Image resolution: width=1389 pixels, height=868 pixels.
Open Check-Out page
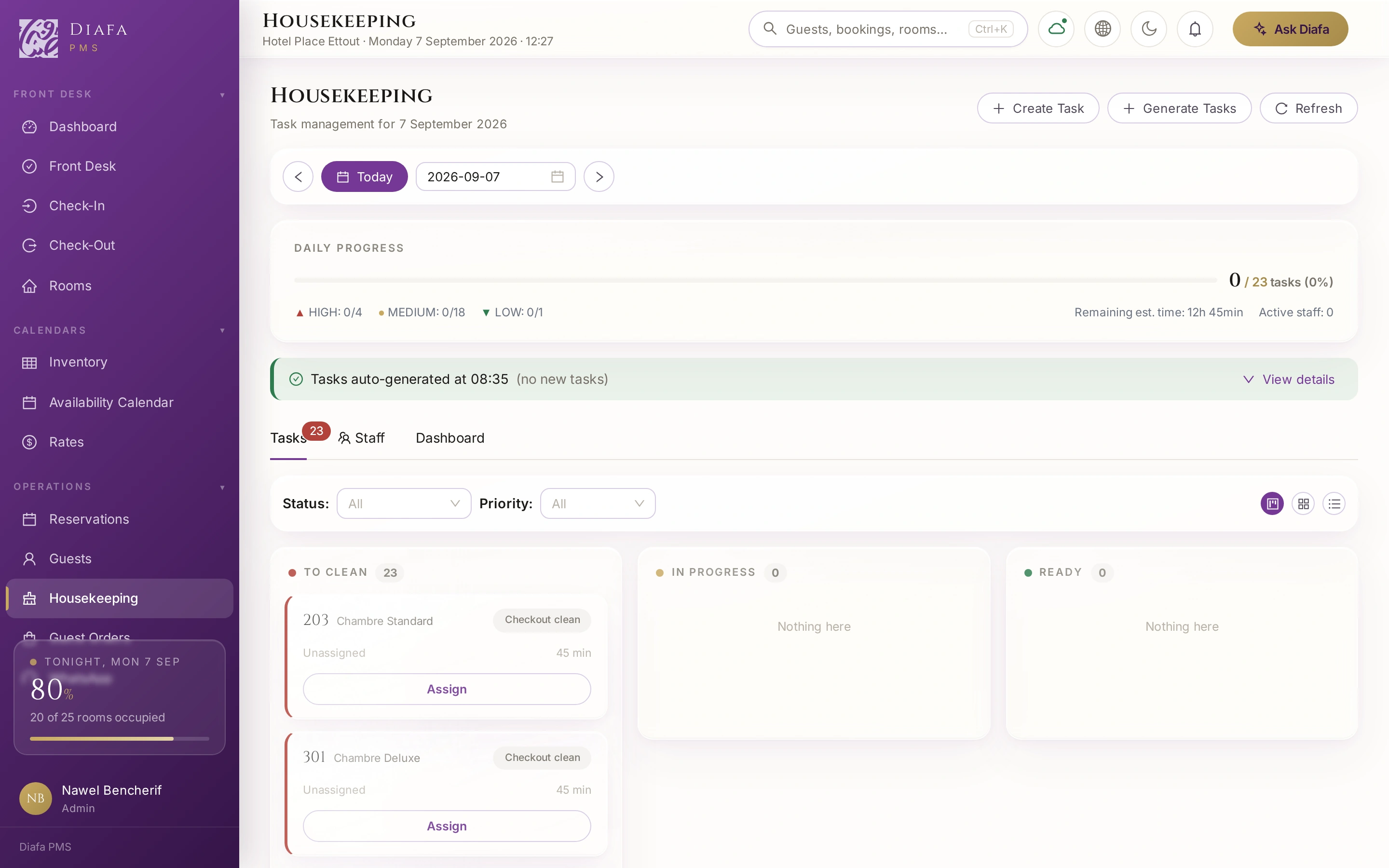[120, 245]
